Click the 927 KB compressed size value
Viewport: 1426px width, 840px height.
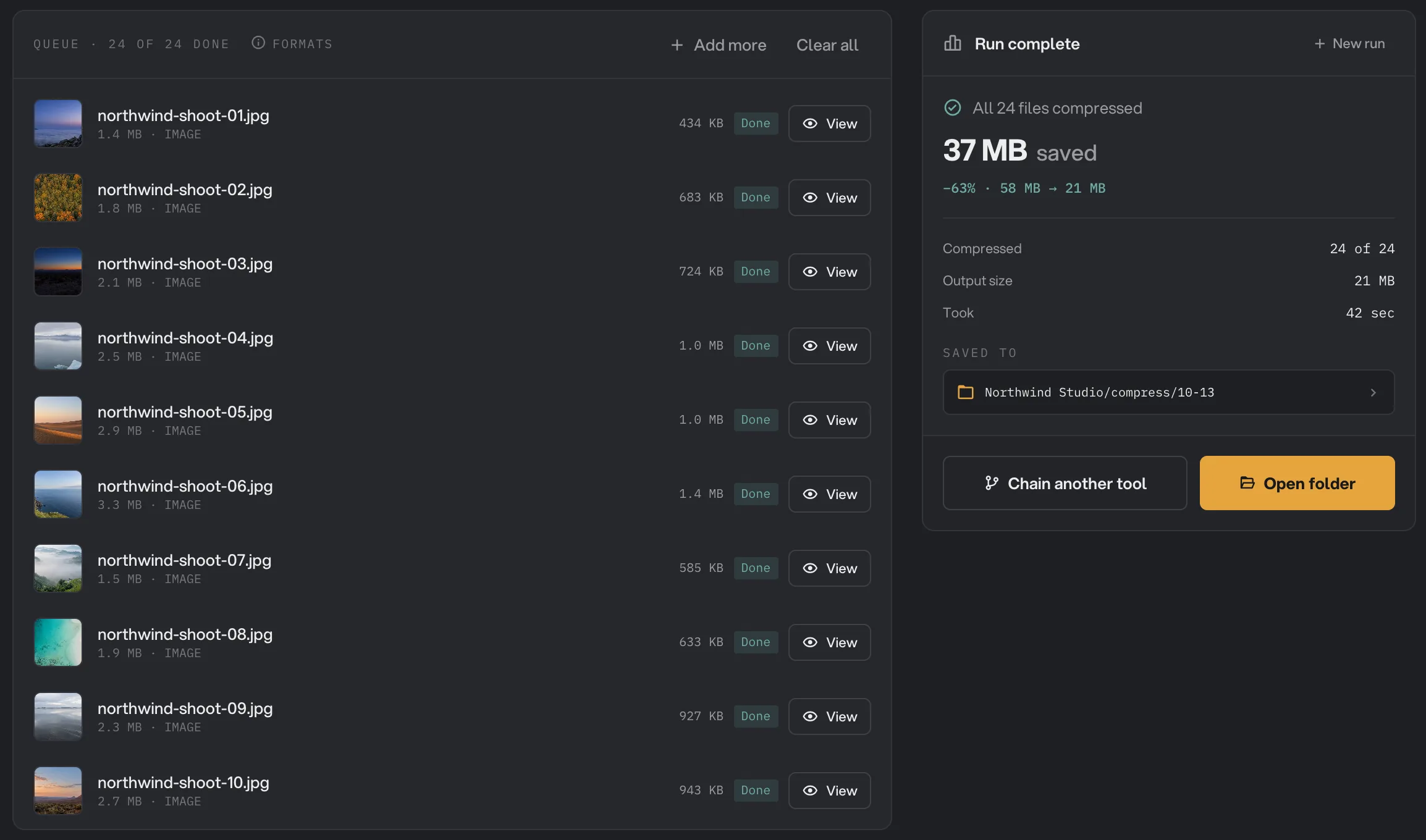click(701, 716)
